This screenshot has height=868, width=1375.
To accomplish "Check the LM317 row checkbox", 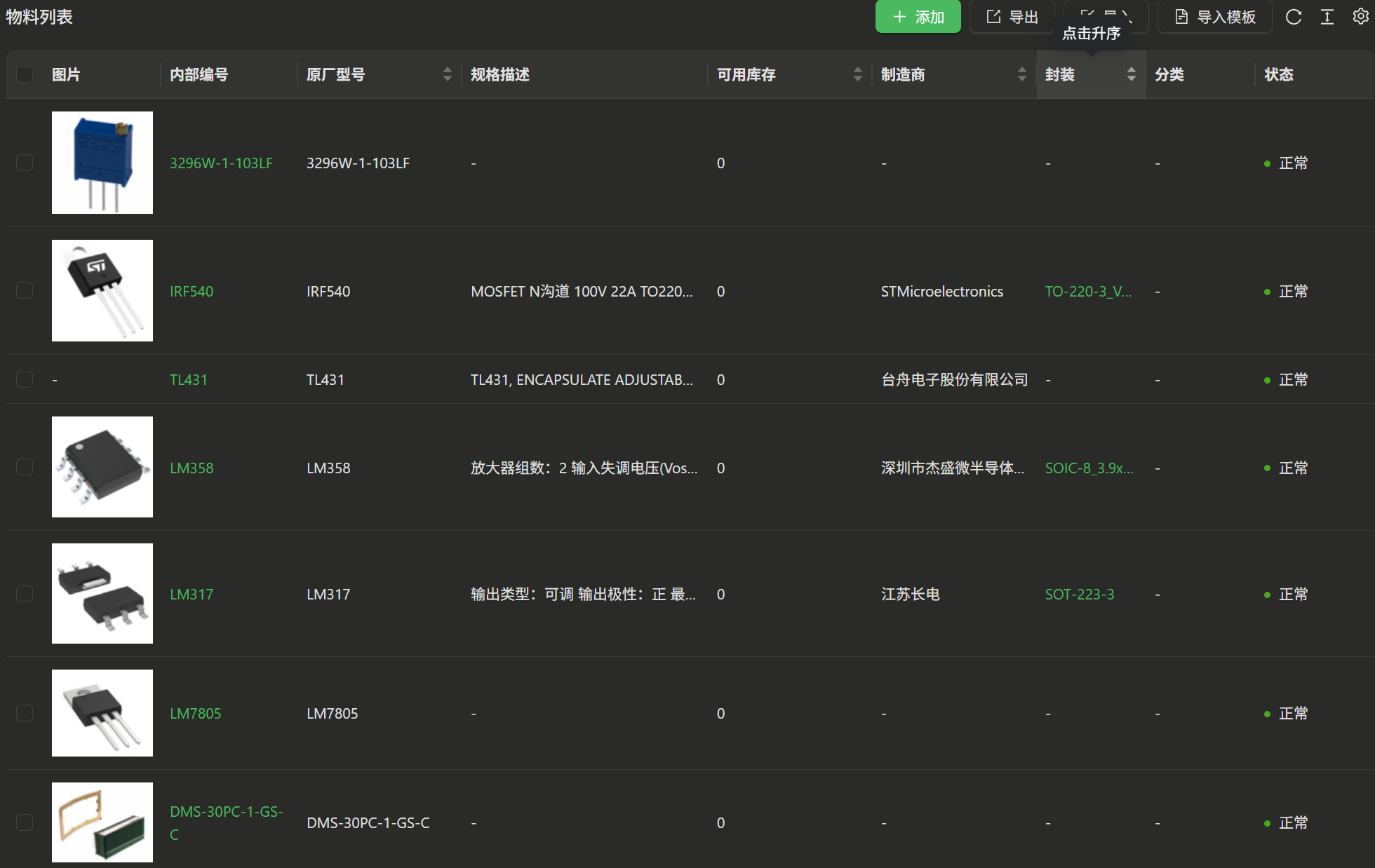I will coord(25,594).
